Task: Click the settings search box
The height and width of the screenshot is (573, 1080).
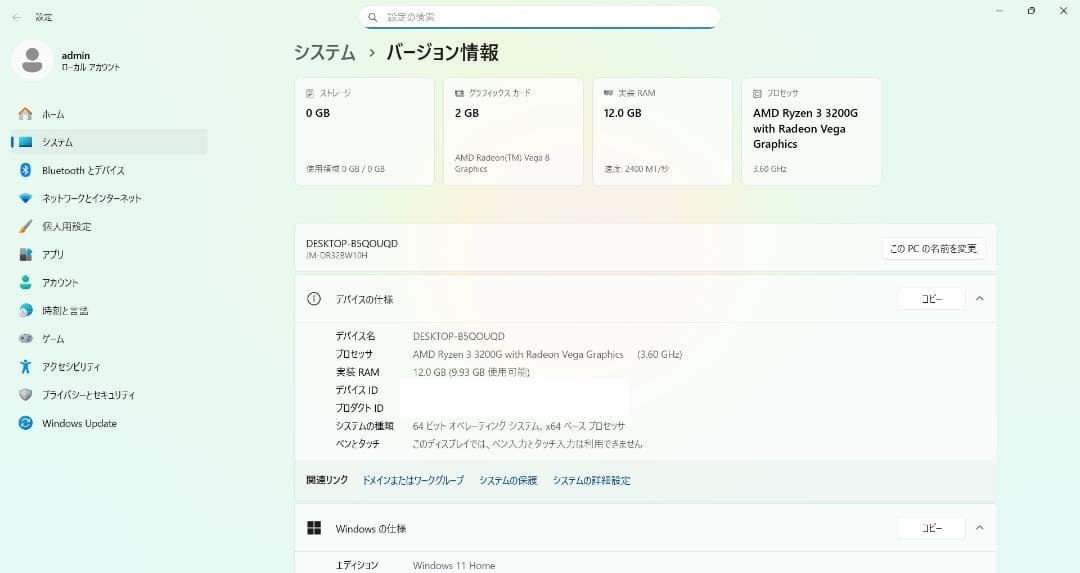Action: coord(539,17)
